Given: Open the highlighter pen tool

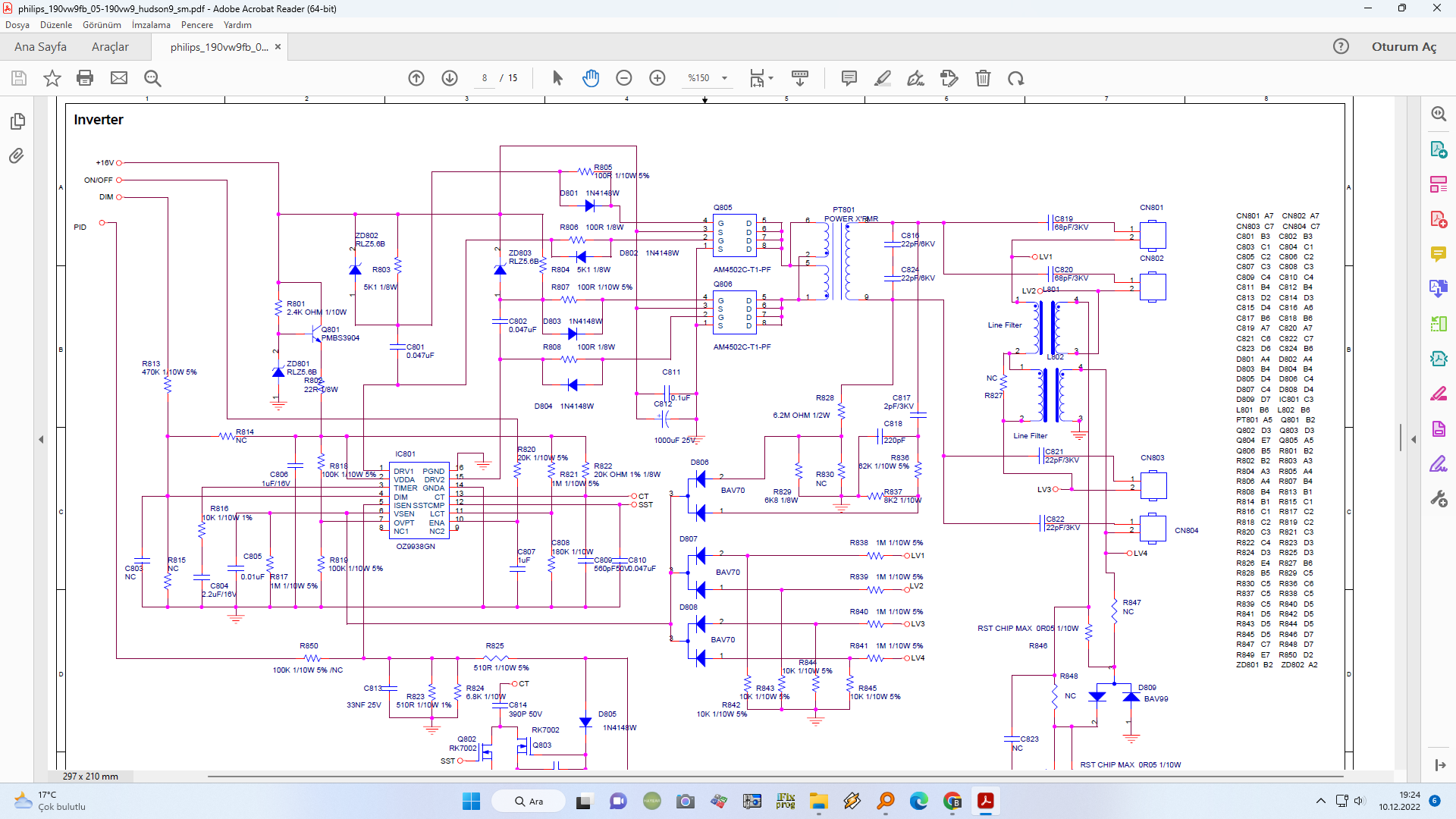Looking at the screenshot, I should pyautogui.click(x=882, y=78).
